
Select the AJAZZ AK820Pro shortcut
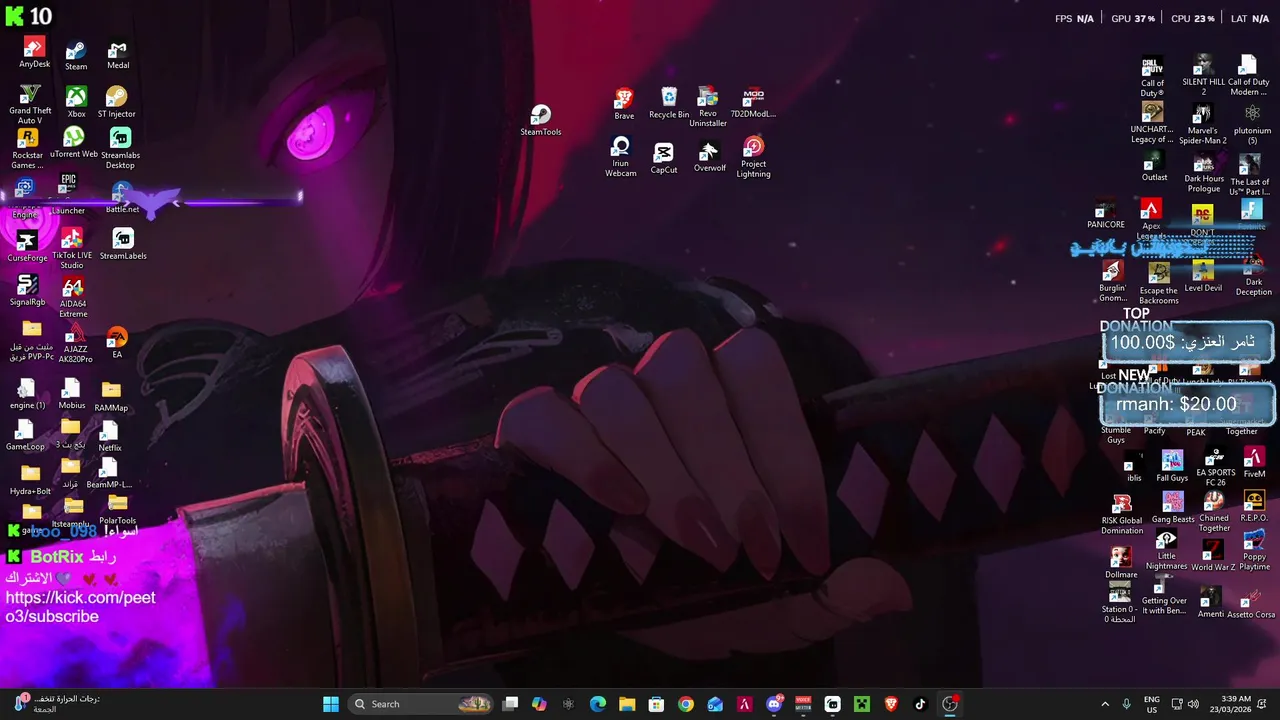pyautogui.click(x=75, y=344)
